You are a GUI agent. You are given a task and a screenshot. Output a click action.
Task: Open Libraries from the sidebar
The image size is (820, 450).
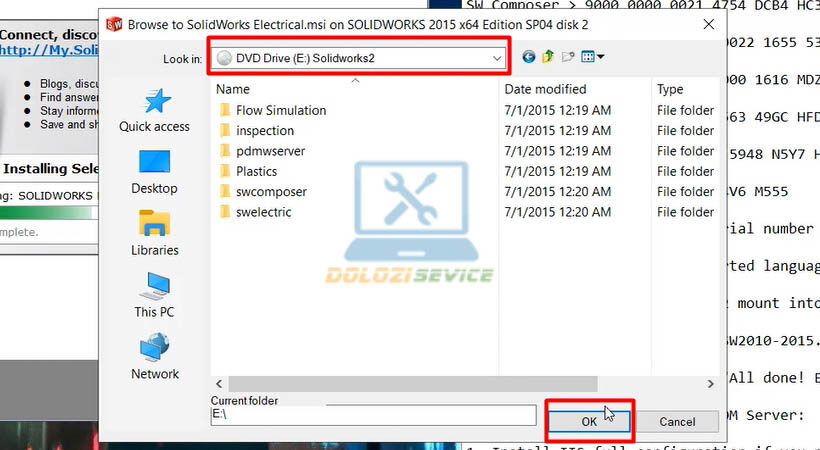click(x=154, y=234)
